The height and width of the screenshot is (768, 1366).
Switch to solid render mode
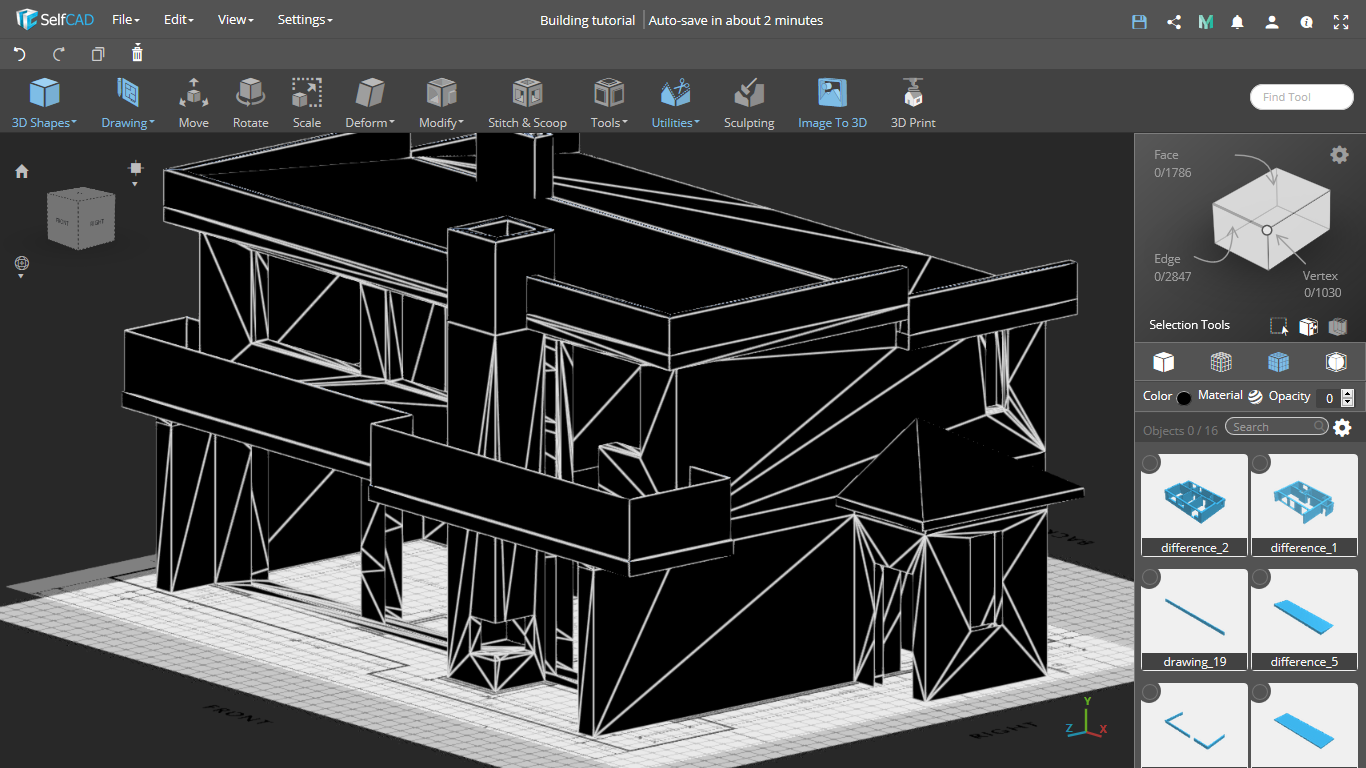pyautogui.click(x=1163, y=361)
